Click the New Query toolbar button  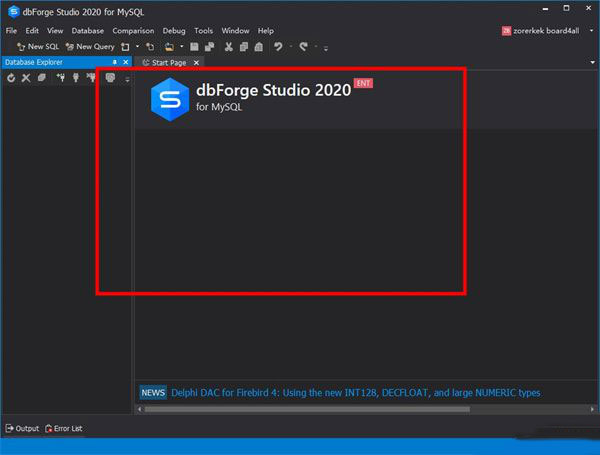90,47
